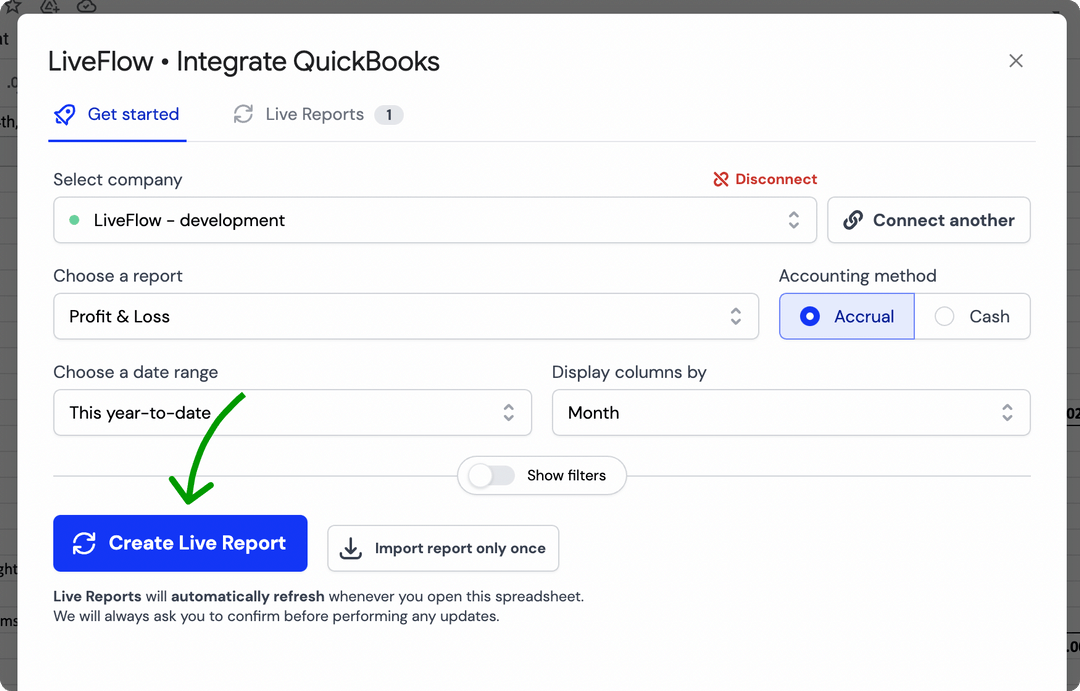Click Import report only once button
Image resolution: width=1080 pixels, height=691 pixels.
[443, 548]
